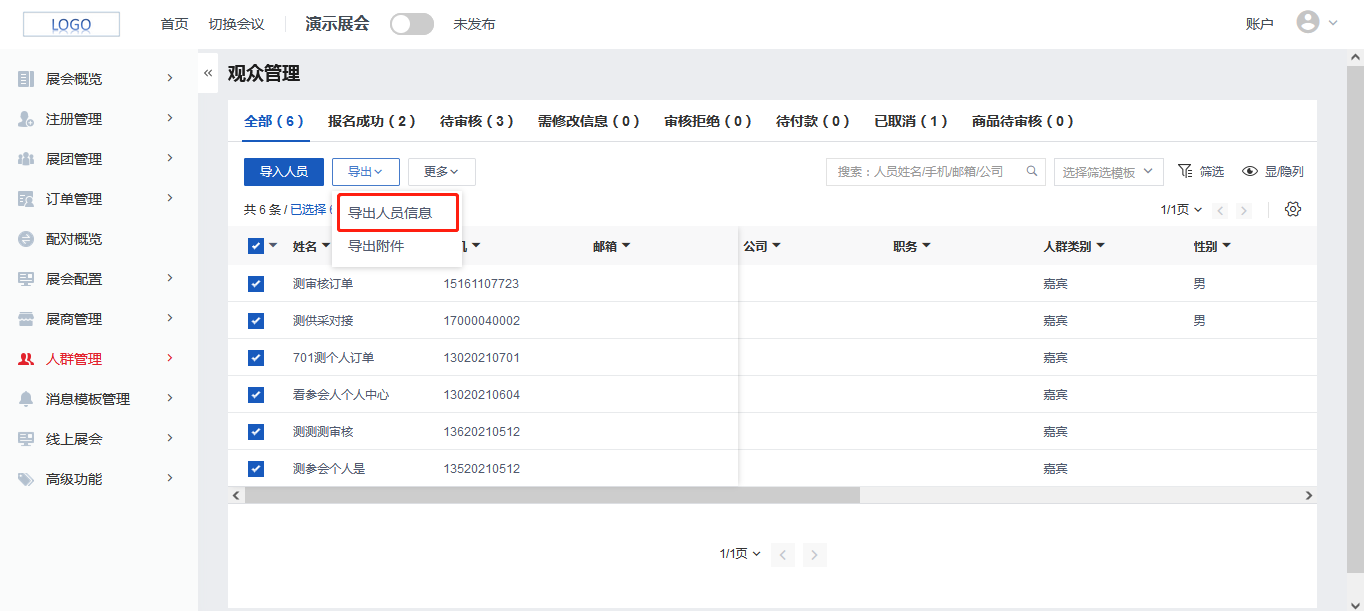Click the 首页 link
This screenshot has height=611, width=1364.
pos(174,24)
